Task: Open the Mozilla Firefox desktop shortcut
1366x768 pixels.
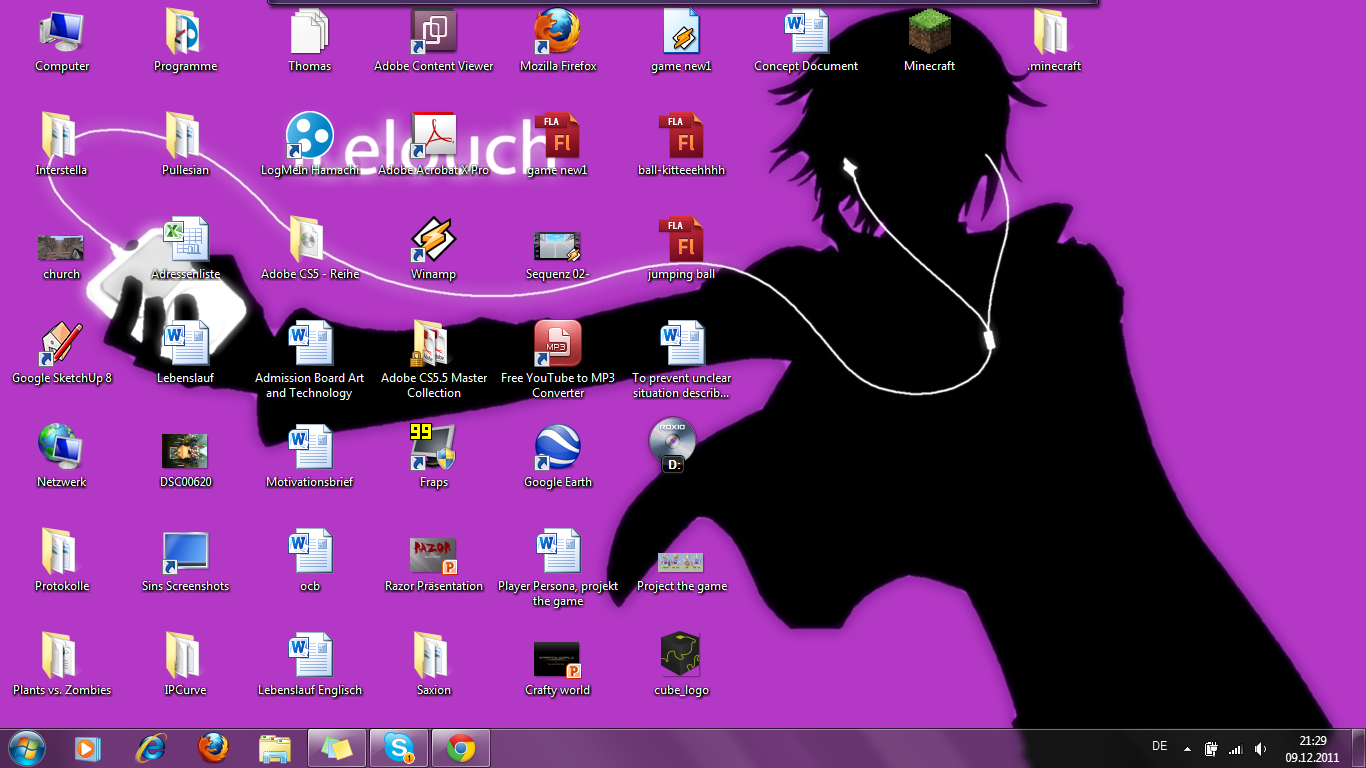Action: [557, 33]
